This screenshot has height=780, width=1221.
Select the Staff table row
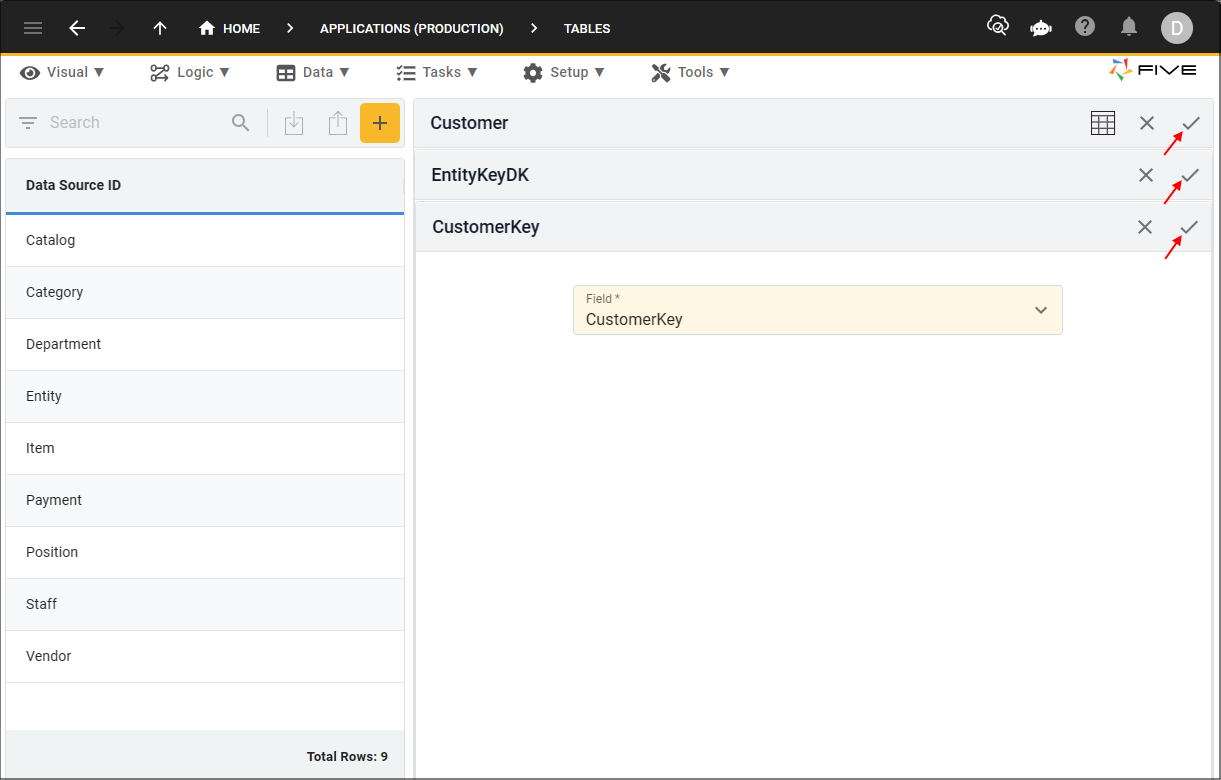[x=205, y=604]
